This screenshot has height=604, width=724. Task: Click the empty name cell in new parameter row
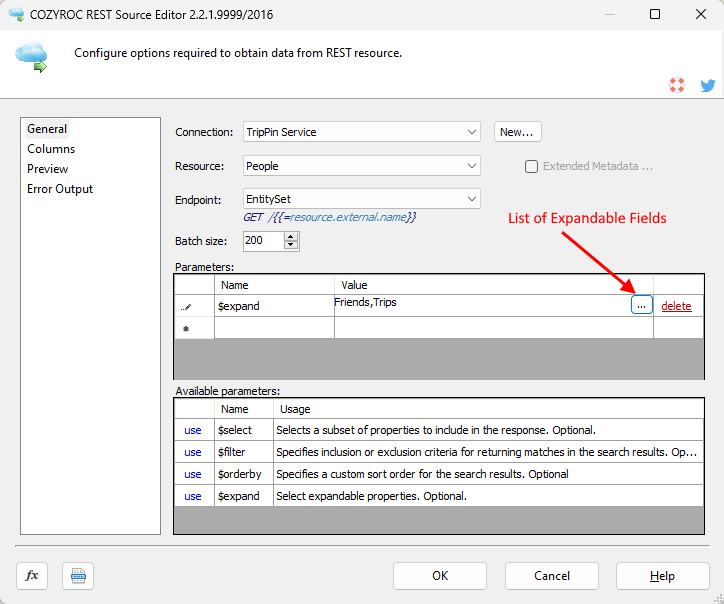click(x=274, y=328)
